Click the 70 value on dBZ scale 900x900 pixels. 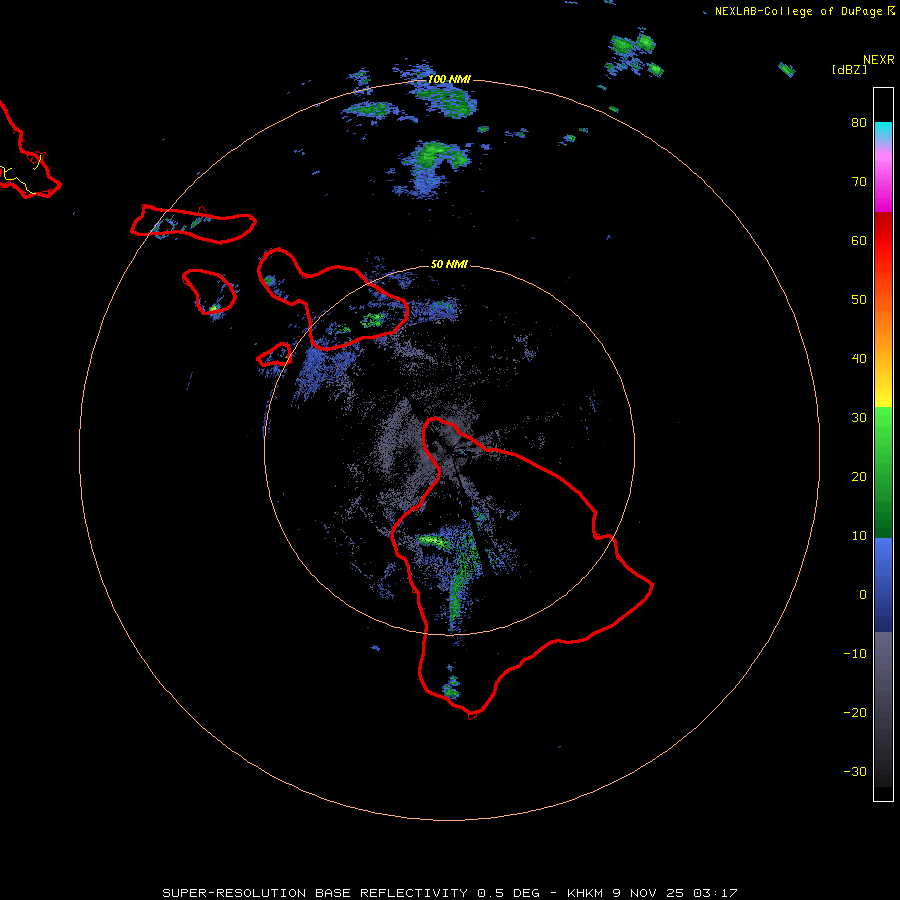click(859, 182)
